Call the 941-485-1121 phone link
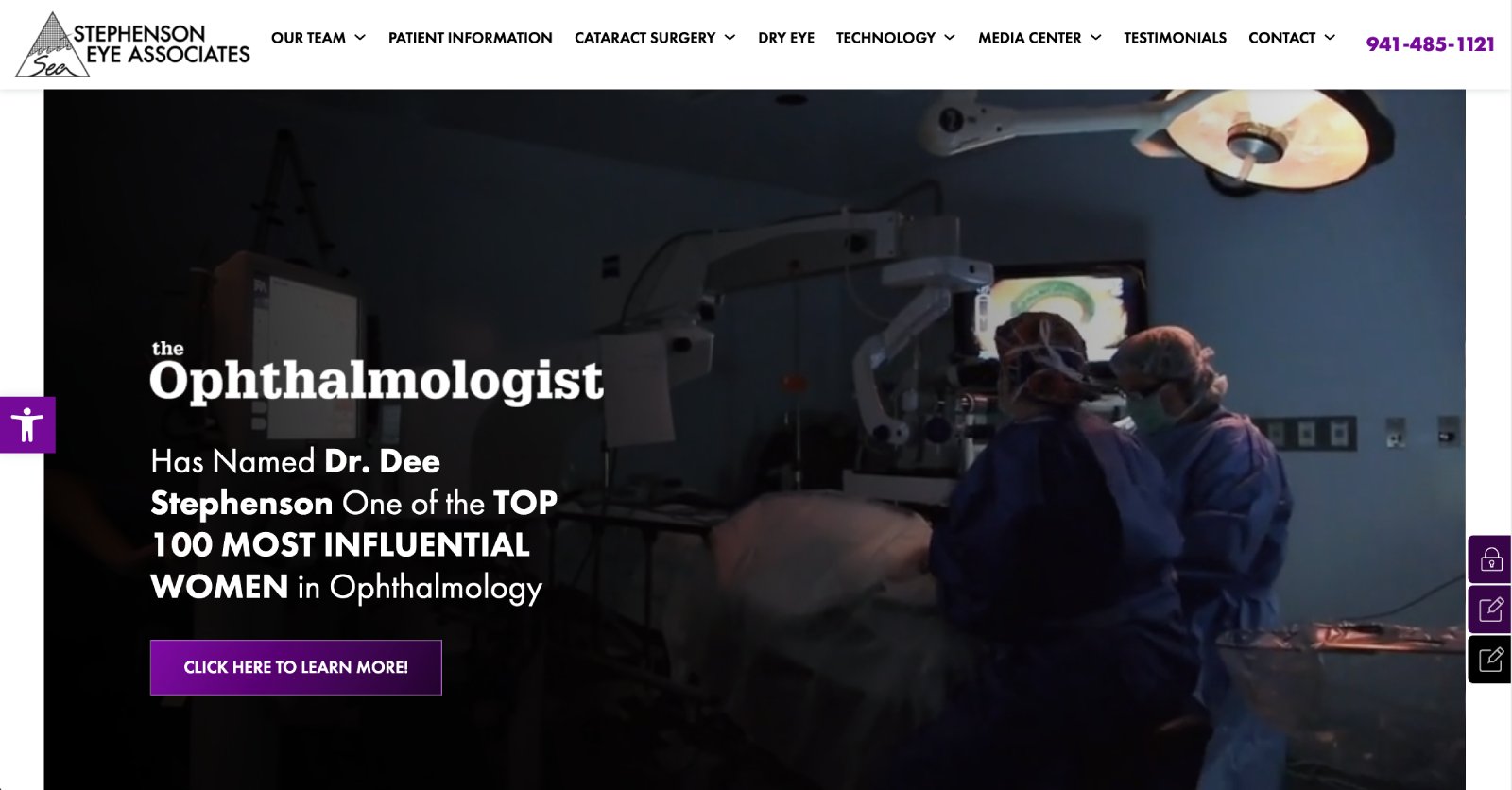The height and width of the screenshot is (790, 1512). coord(1430,44)
